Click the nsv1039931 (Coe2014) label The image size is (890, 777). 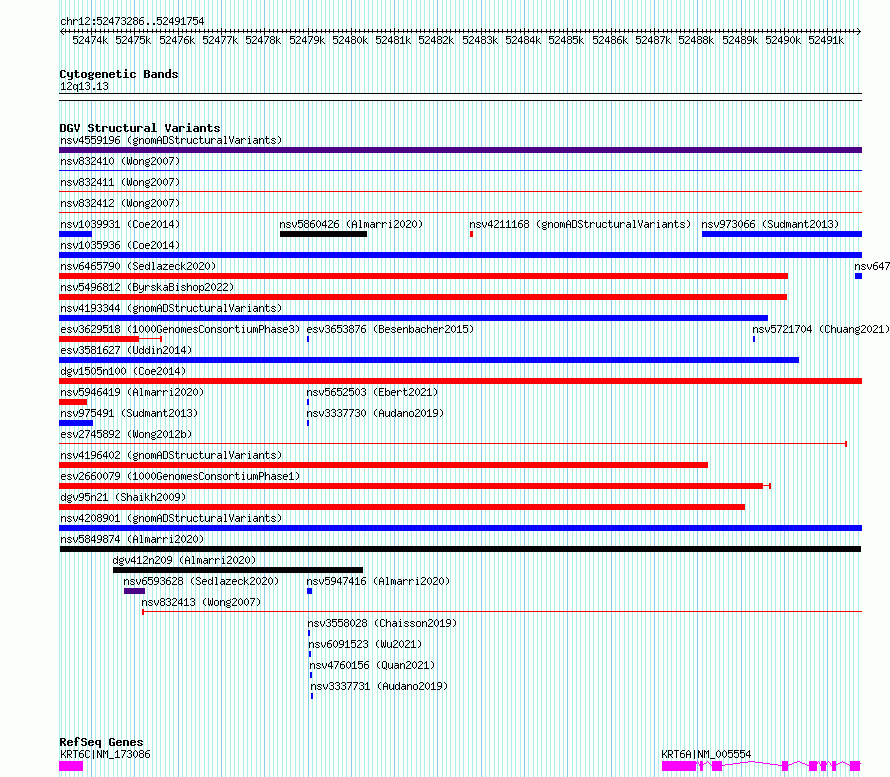(x=120, y=224)
